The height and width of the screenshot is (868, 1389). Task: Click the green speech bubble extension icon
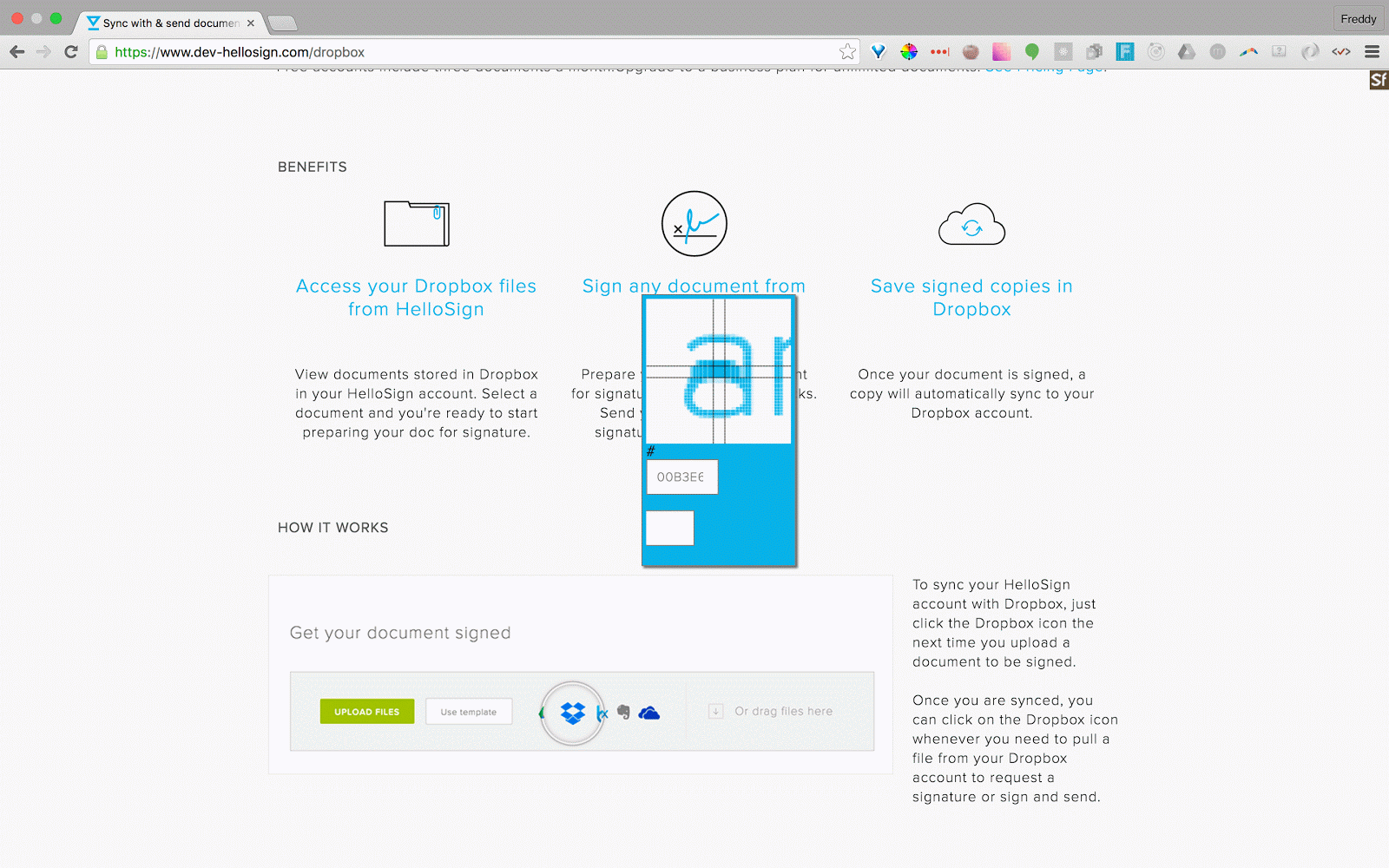point(1032,51)
